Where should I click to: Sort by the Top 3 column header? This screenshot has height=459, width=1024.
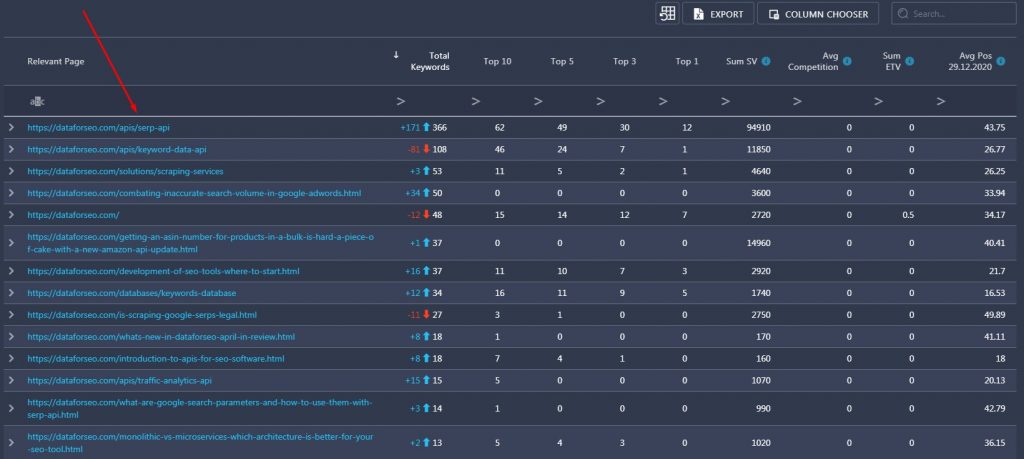[624, 61]
